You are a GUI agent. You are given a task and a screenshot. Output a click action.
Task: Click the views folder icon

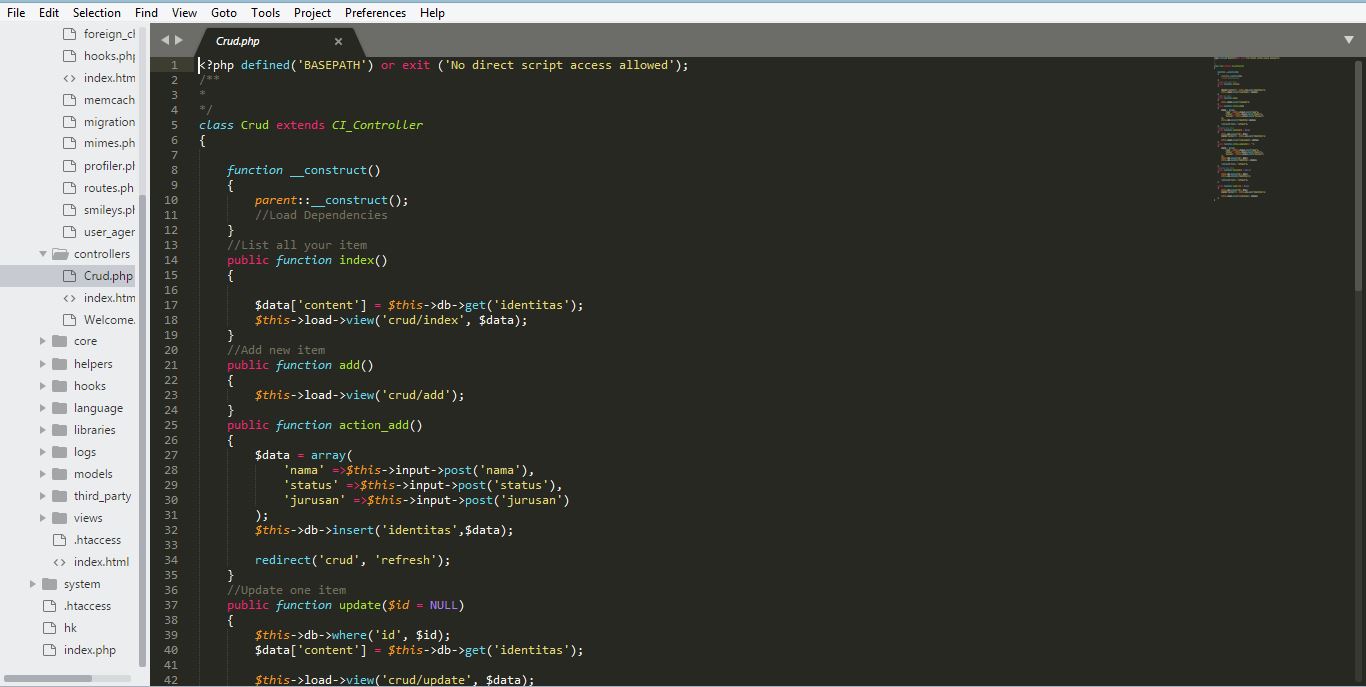pos(60,518)
